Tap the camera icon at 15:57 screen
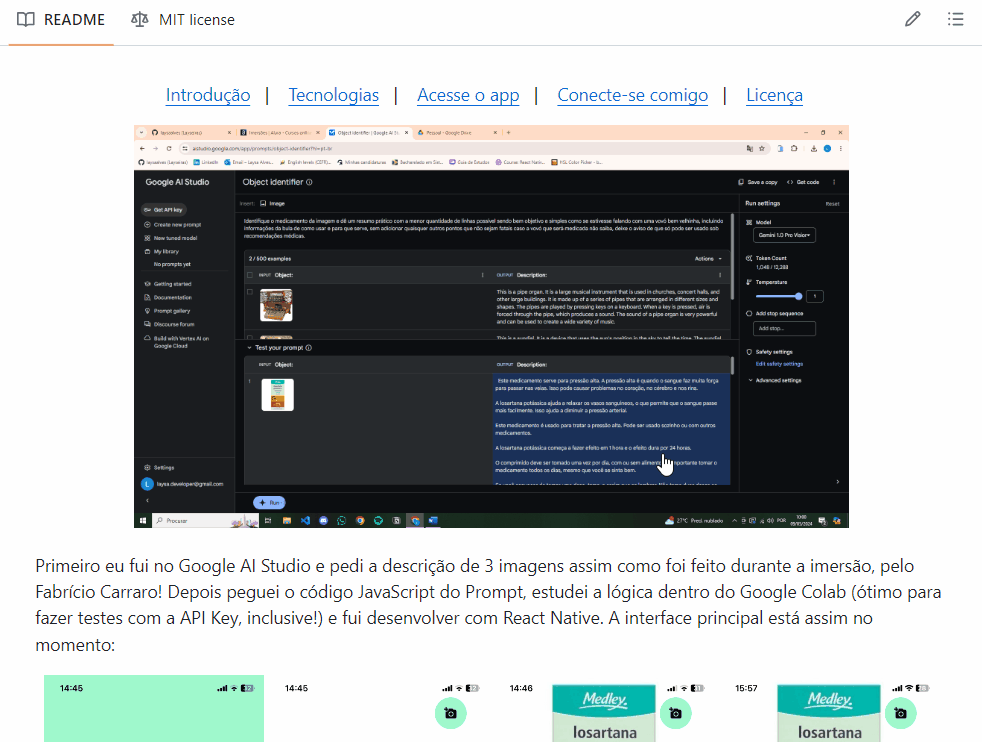Screen dimensions: 982x742 click(901, 713)
